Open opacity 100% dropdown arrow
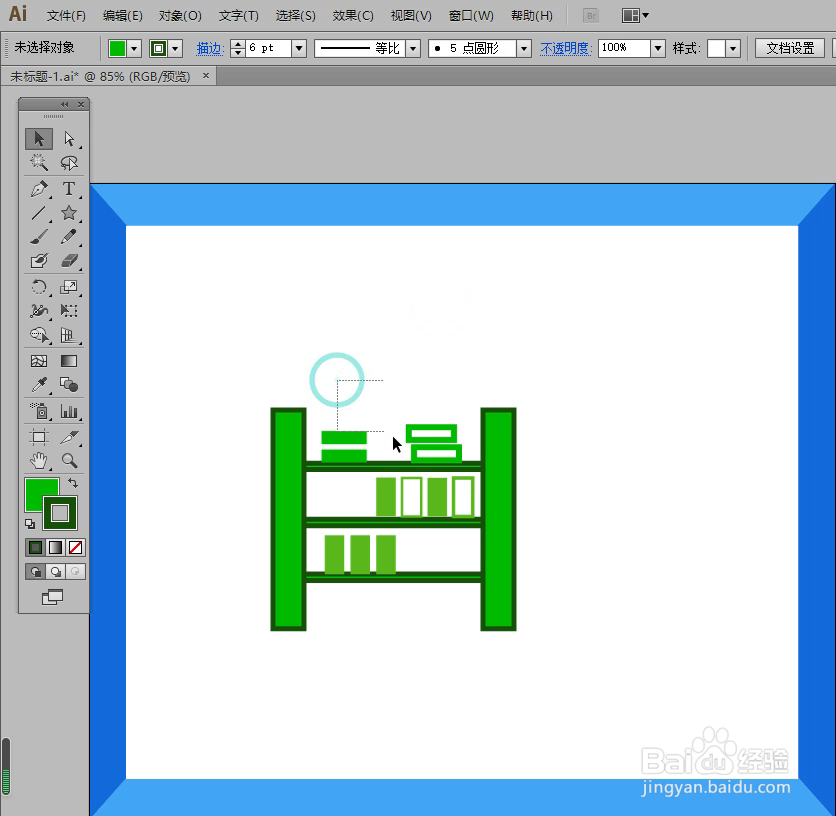Screen dimensions: 836x816 pyautogui.click(x=658, y=49)
